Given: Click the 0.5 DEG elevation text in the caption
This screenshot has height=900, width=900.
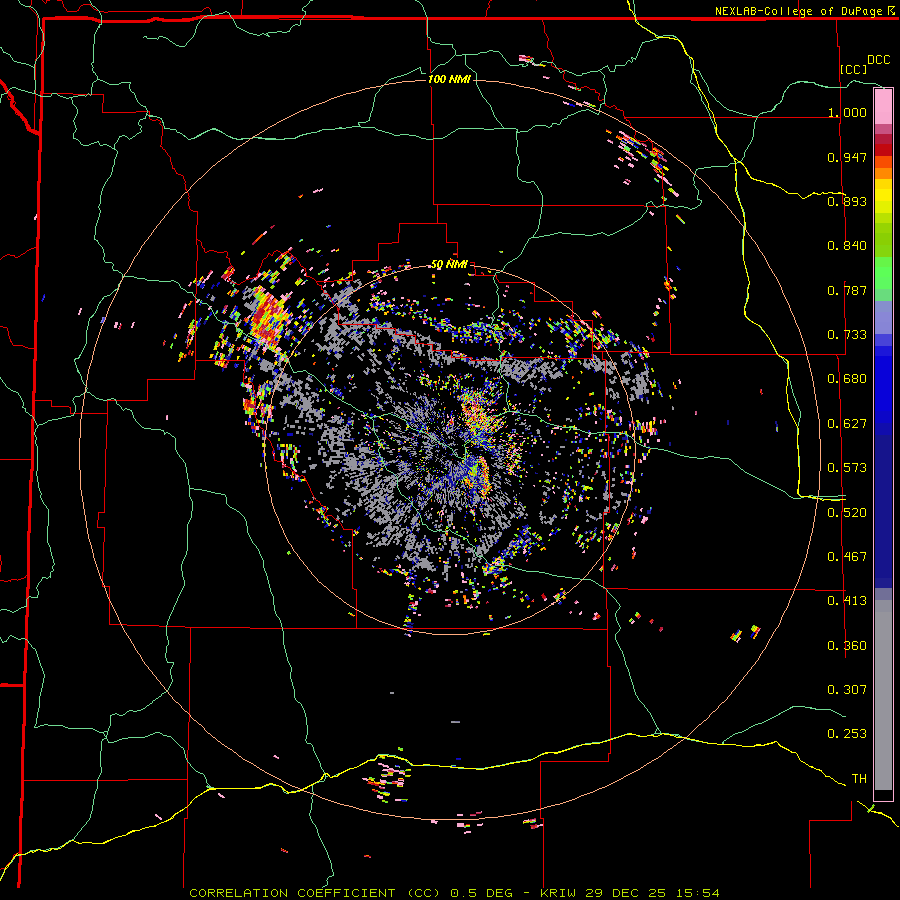Looking at the screenshot, I should (x=481, y=893).
